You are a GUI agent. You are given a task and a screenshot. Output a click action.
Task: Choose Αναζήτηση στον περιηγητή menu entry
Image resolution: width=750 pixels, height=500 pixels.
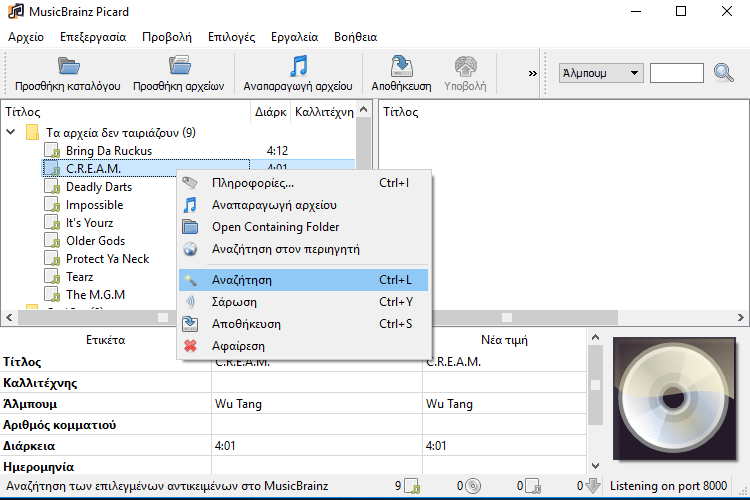(303, 249)
